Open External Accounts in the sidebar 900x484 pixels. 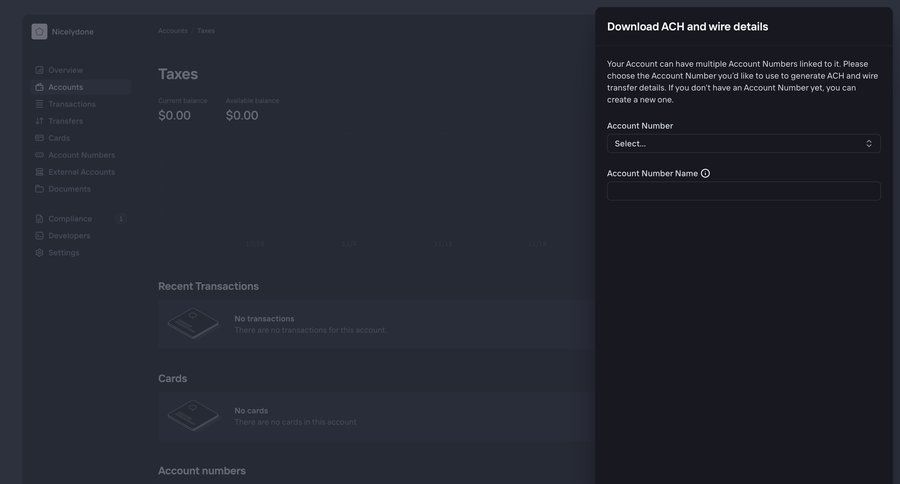(82, 172)
